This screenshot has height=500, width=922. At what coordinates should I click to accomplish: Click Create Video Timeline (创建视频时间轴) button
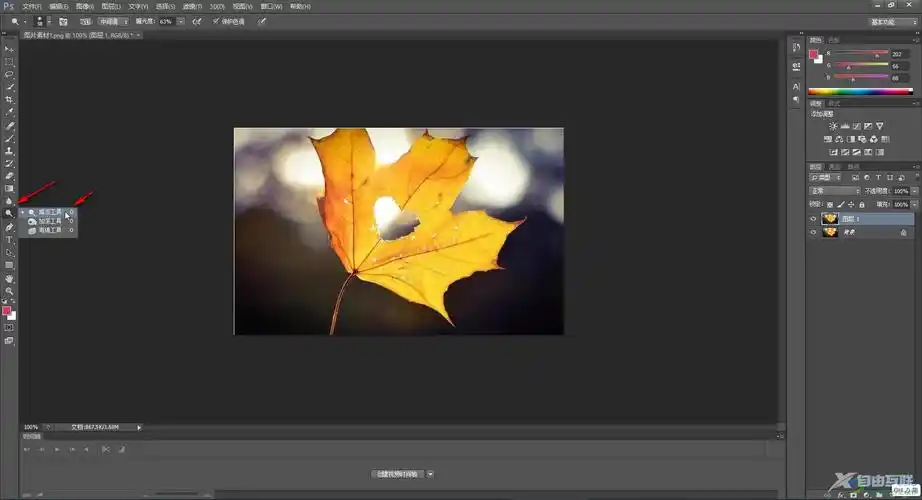click(x=398, y=473)
